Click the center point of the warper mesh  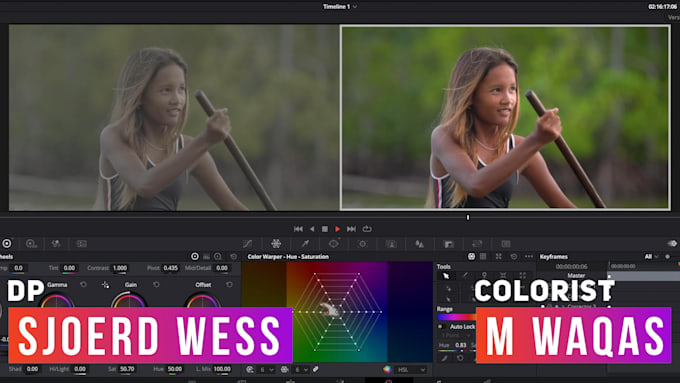(x=337, y=311)
